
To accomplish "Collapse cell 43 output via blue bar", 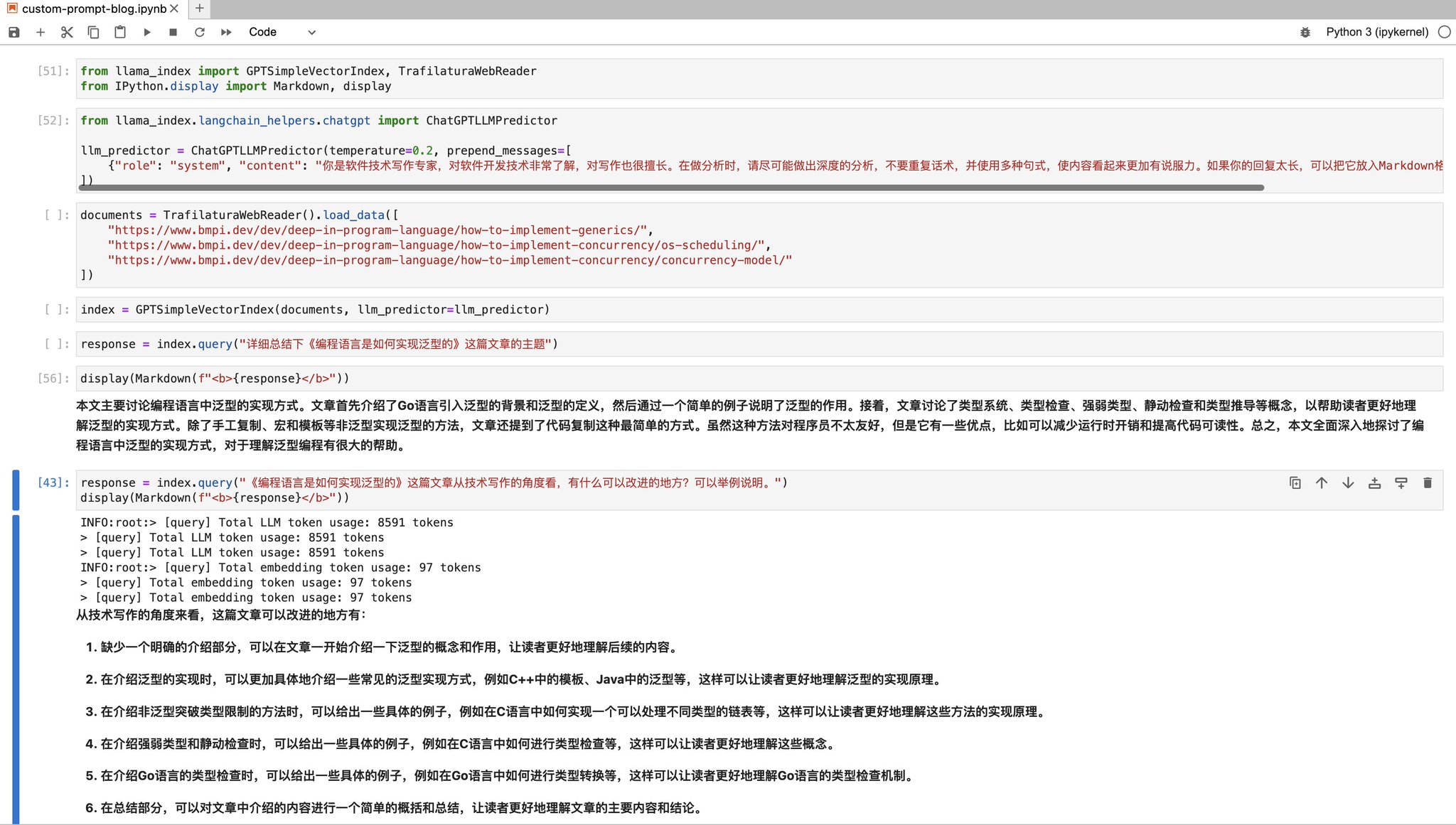I will (x=16, y=668).
